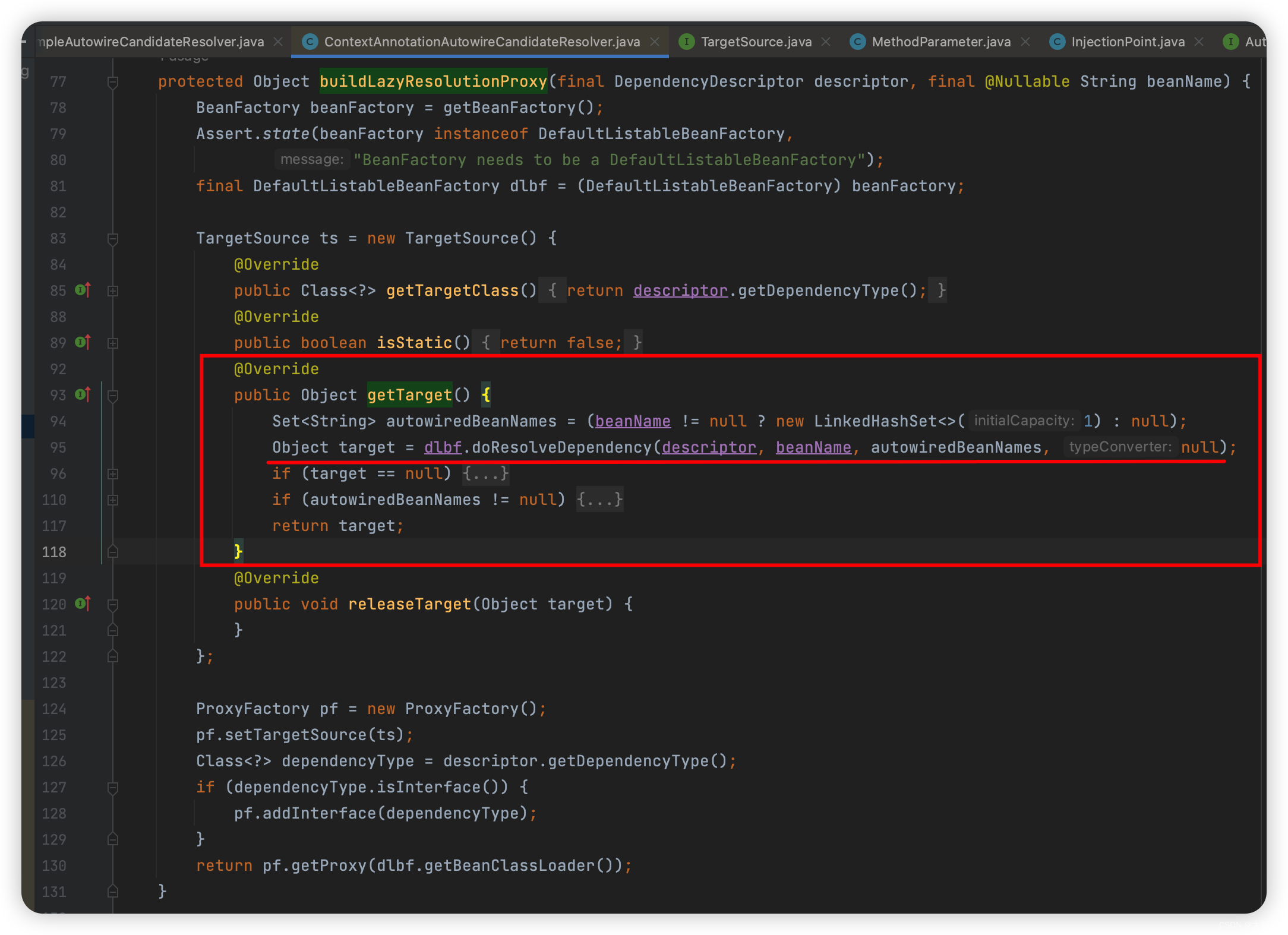Collapse the getTarget method fold on line 93
This screenshot has width=1288, height=935.
tap(113, 395)
